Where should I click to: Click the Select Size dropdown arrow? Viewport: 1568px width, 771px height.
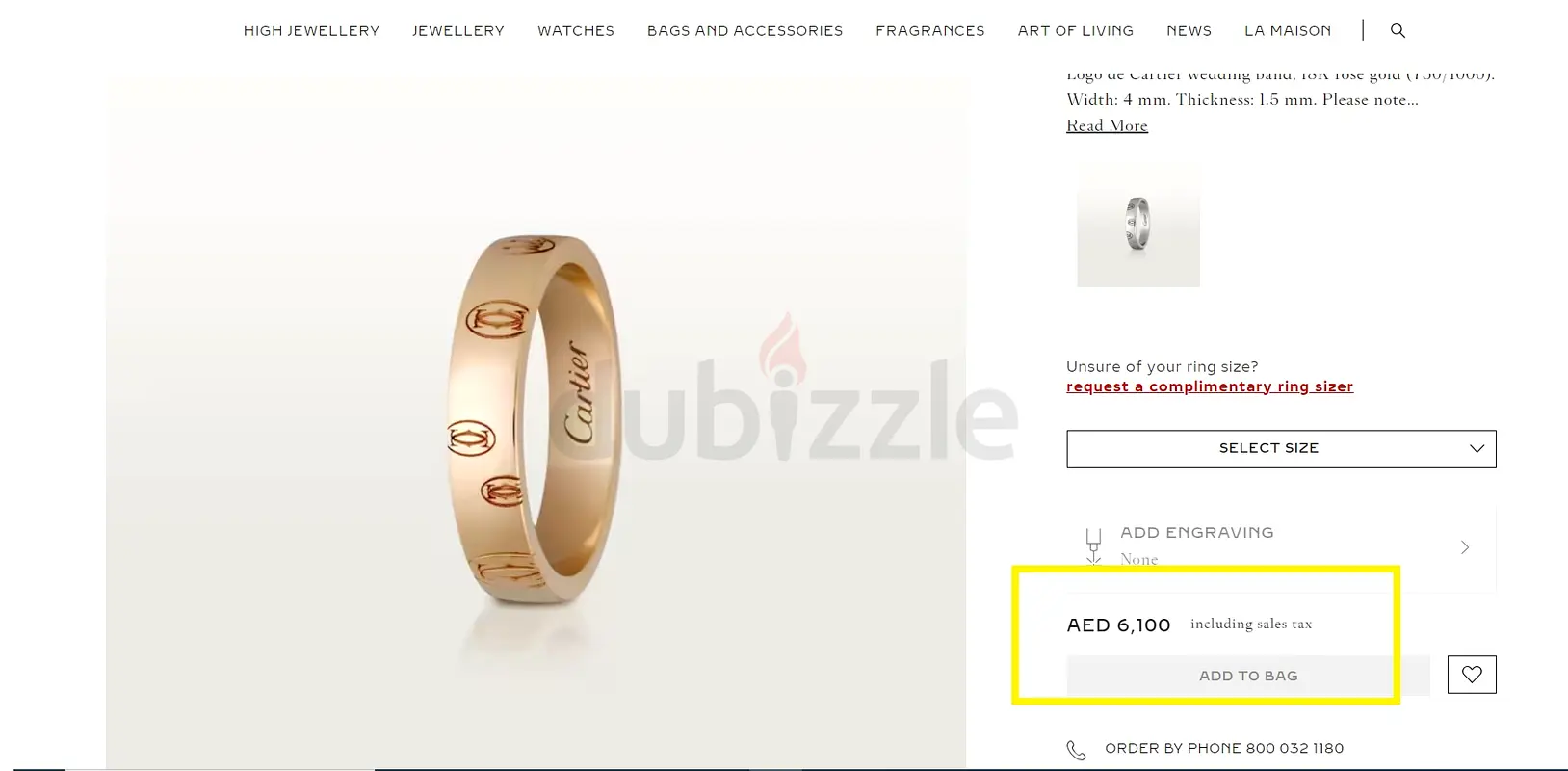coord(1477,449)
